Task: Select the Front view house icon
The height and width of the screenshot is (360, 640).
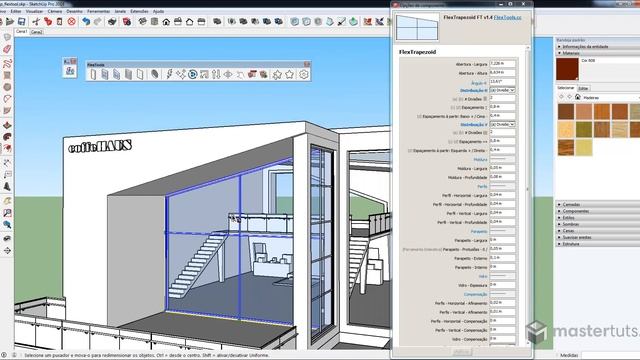Action: pyautogui.click(x=166, y=22)
